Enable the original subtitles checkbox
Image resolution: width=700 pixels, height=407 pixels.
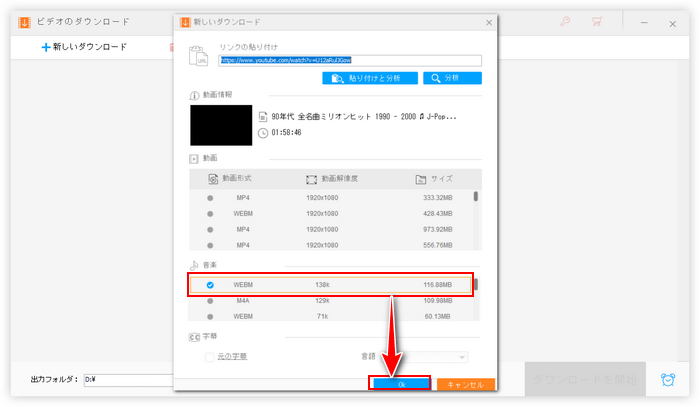210,356
